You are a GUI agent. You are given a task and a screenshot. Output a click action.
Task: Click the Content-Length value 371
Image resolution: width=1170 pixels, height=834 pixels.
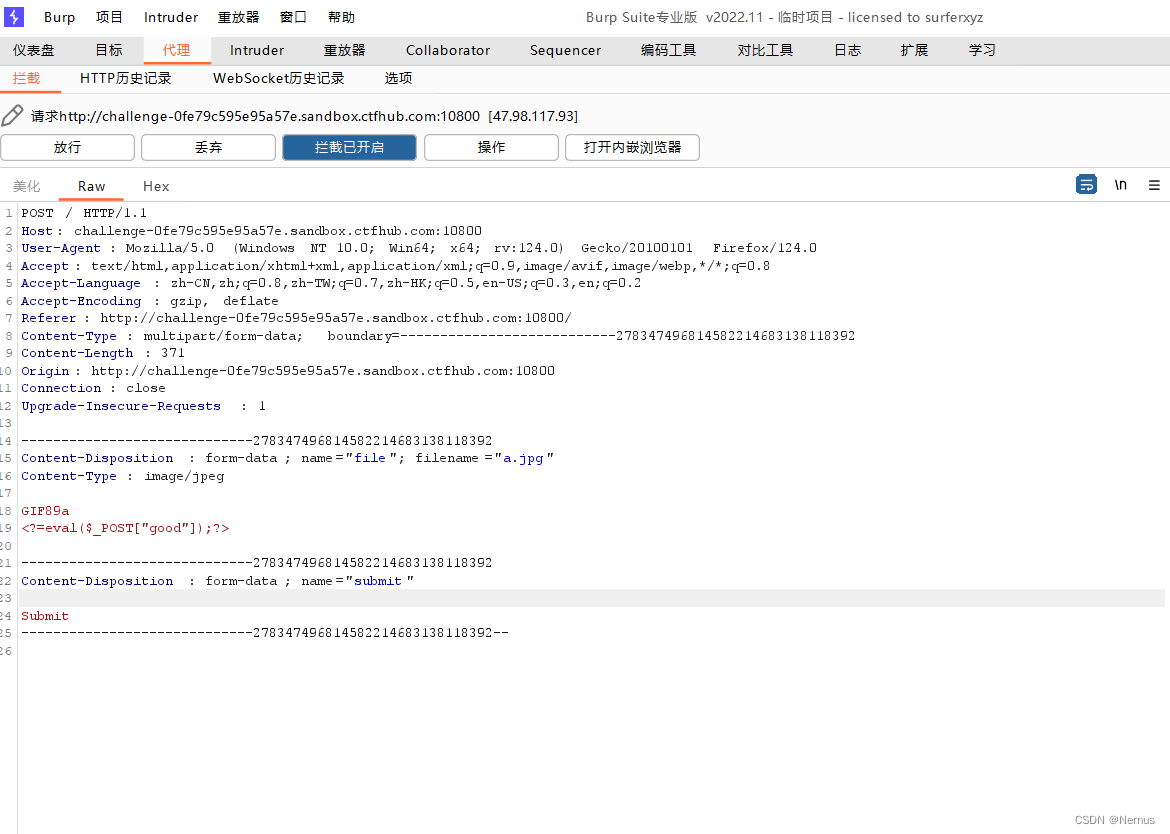pos(172,353)
